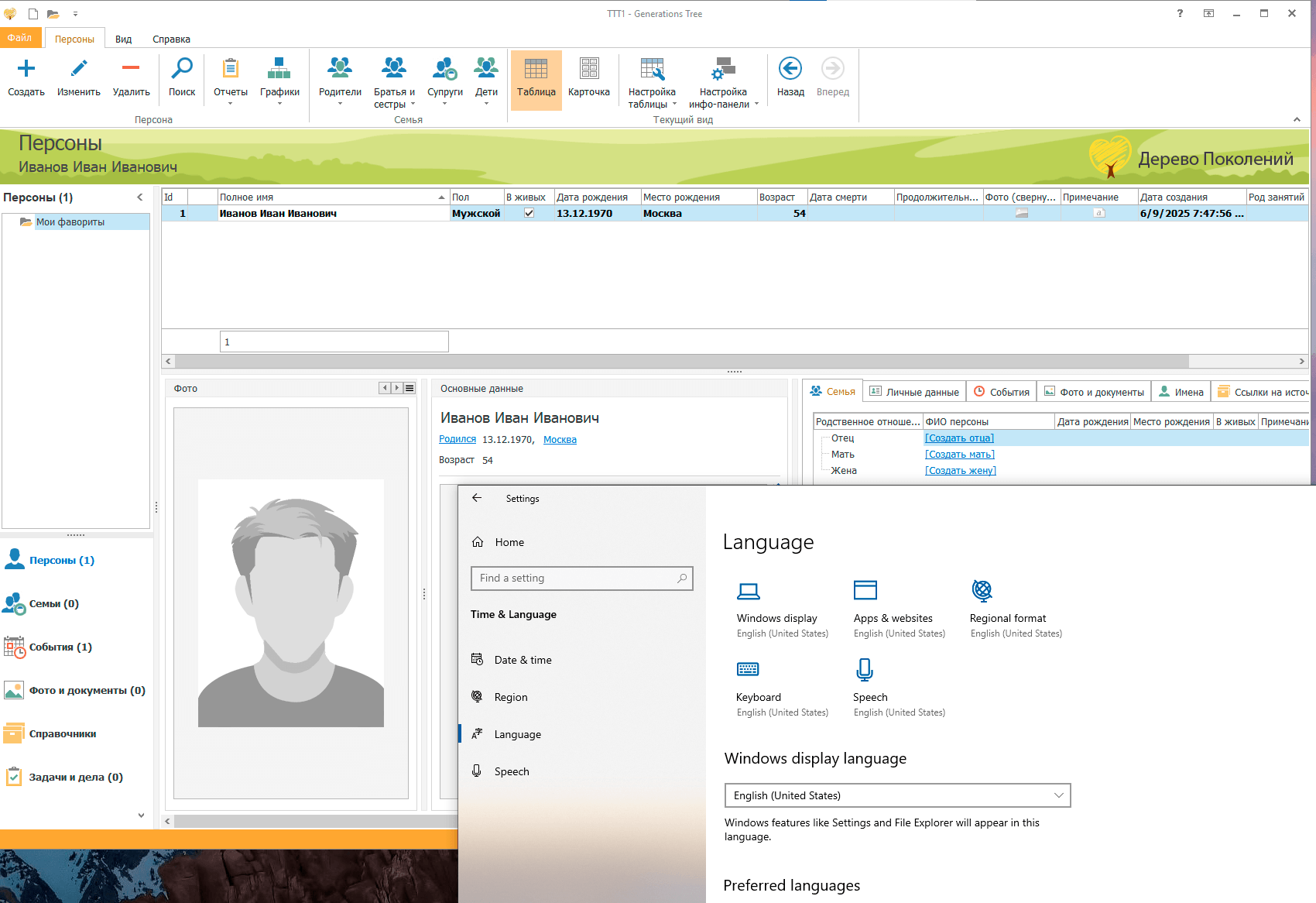Click the new document icon in title bar
1316x903 pixels.
click(33, 14)
